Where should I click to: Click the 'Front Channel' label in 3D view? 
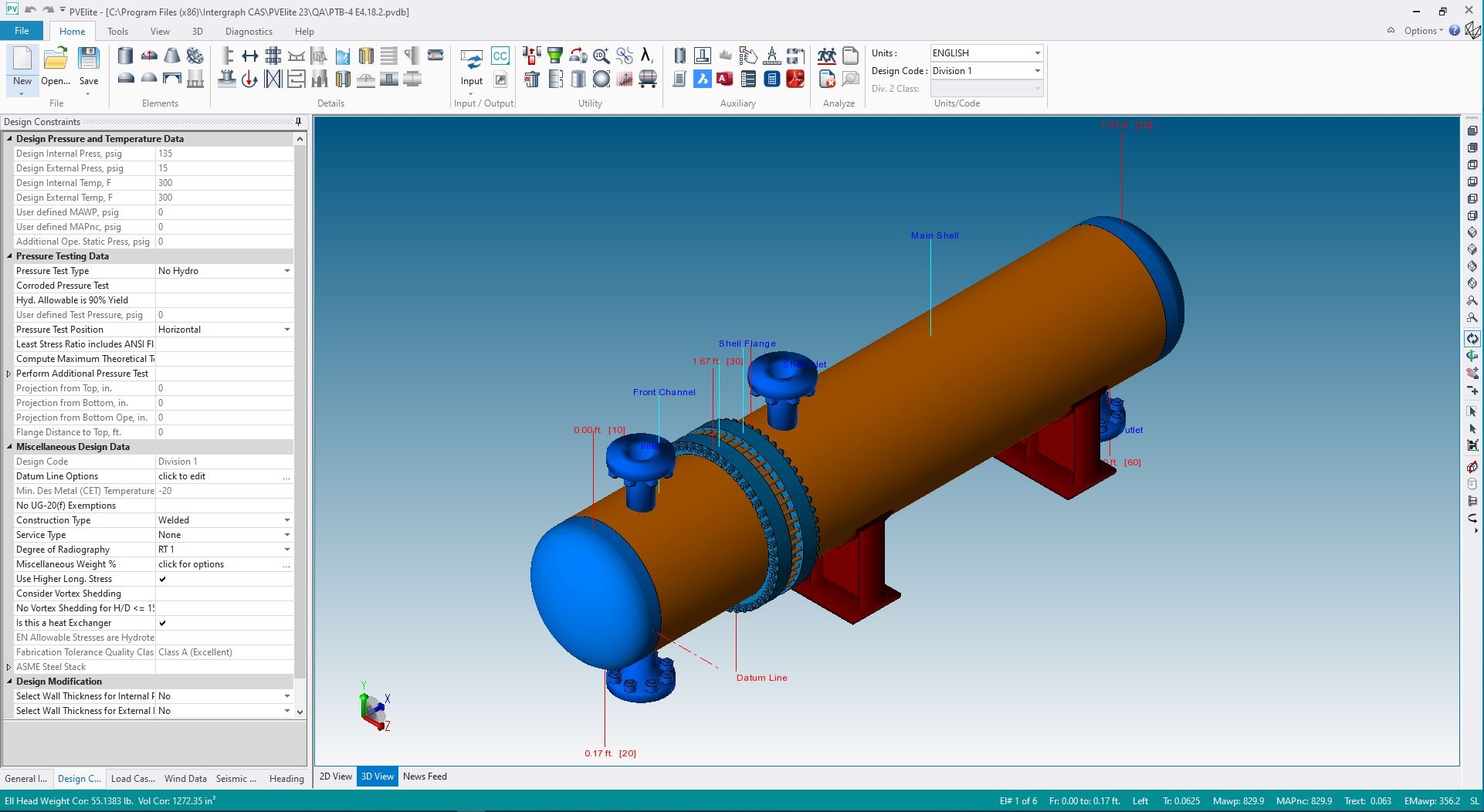click(664, 392)
